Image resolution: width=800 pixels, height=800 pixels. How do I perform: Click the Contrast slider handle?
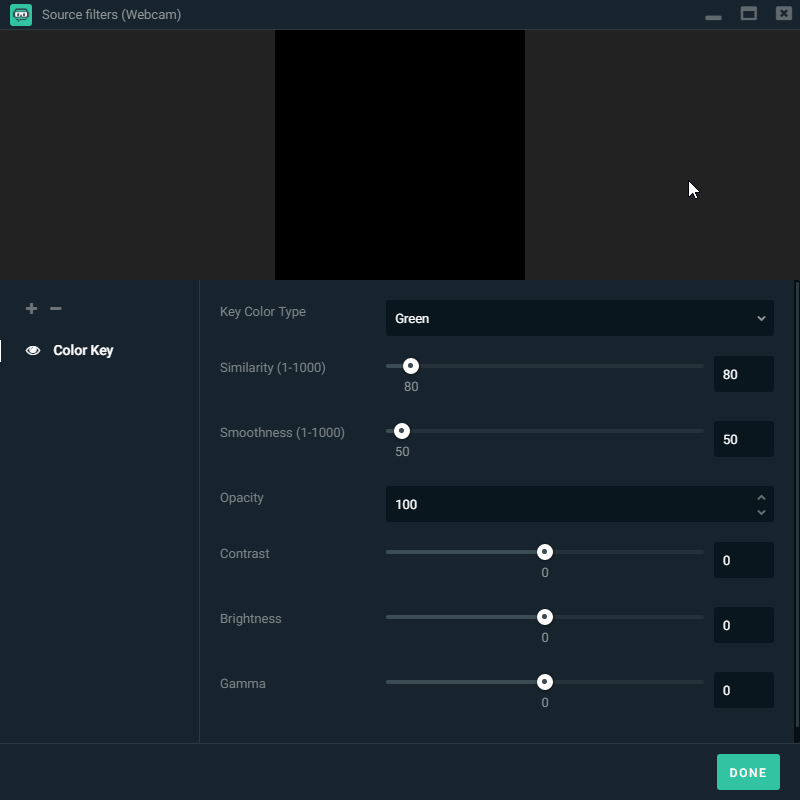click(545, 552)
